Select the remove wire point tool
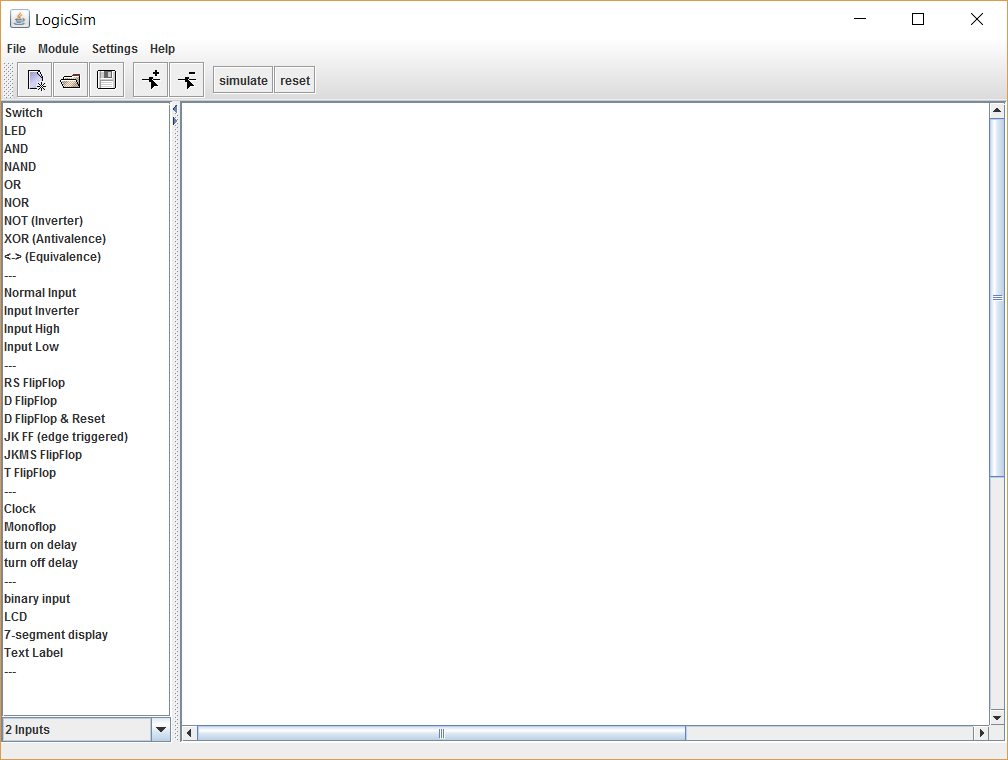Screen dimensions: 1008x760 [x=186, y=80]
